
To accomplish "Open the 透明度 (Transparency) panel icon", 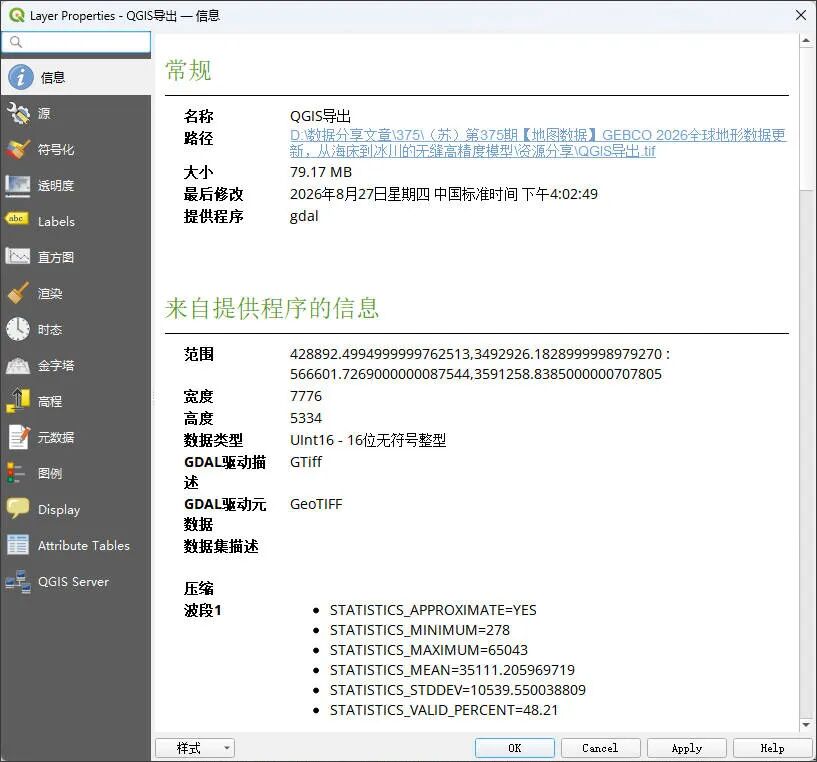I will tap(18, 186).
